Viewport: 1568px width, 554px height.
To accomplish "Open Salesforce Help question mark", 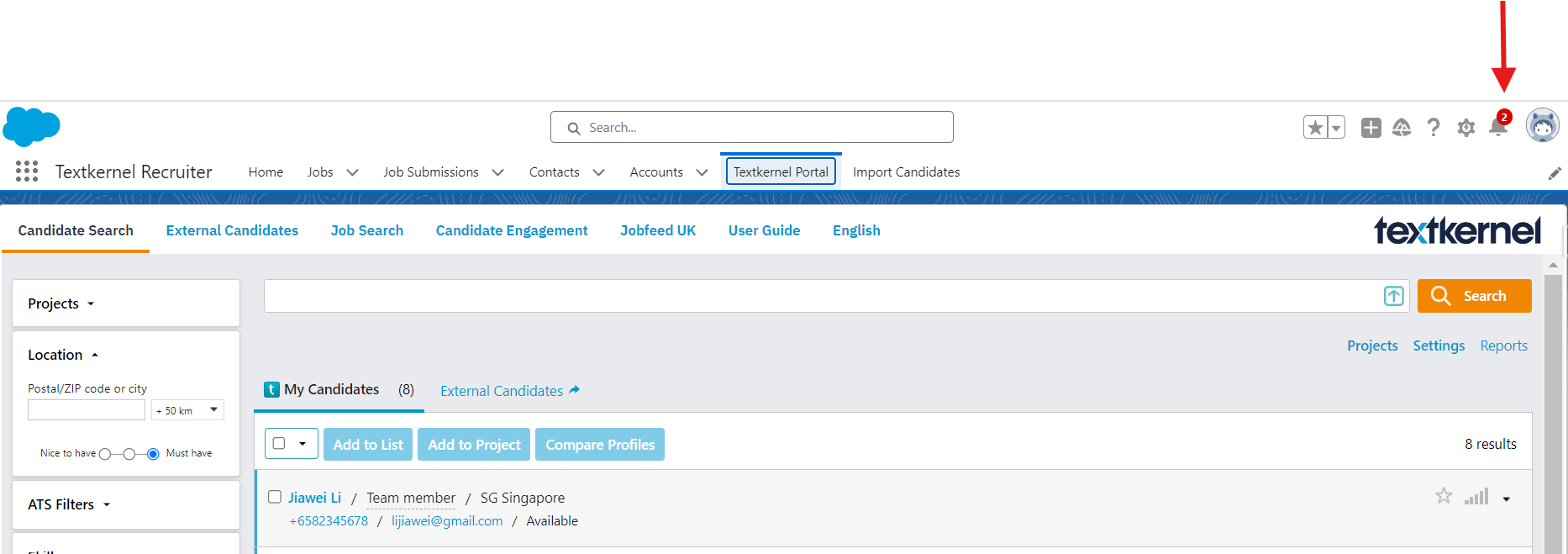I will coord(1434,127).
